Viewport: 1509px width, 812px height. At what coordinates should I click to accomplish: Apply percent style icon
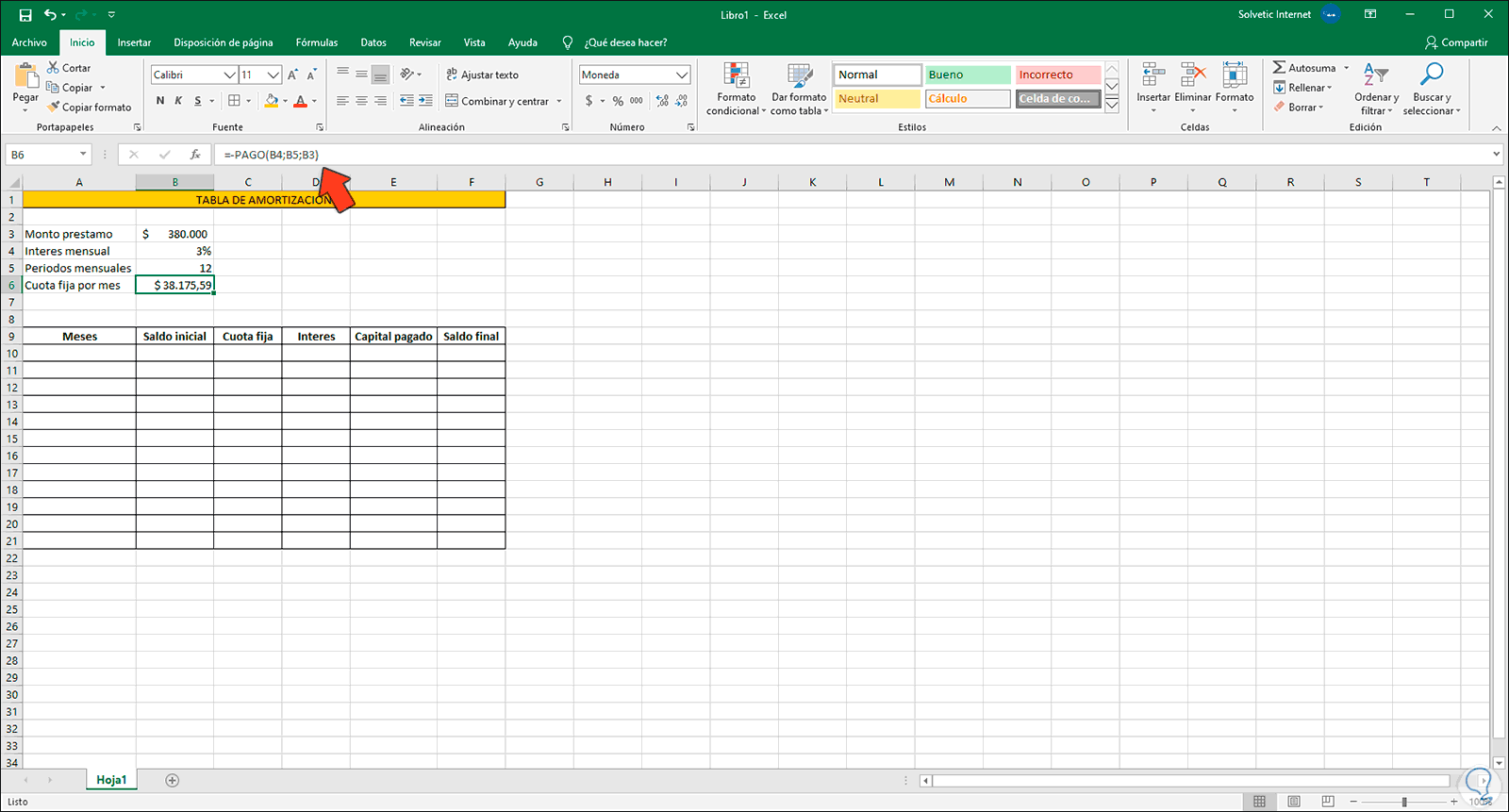618,101
